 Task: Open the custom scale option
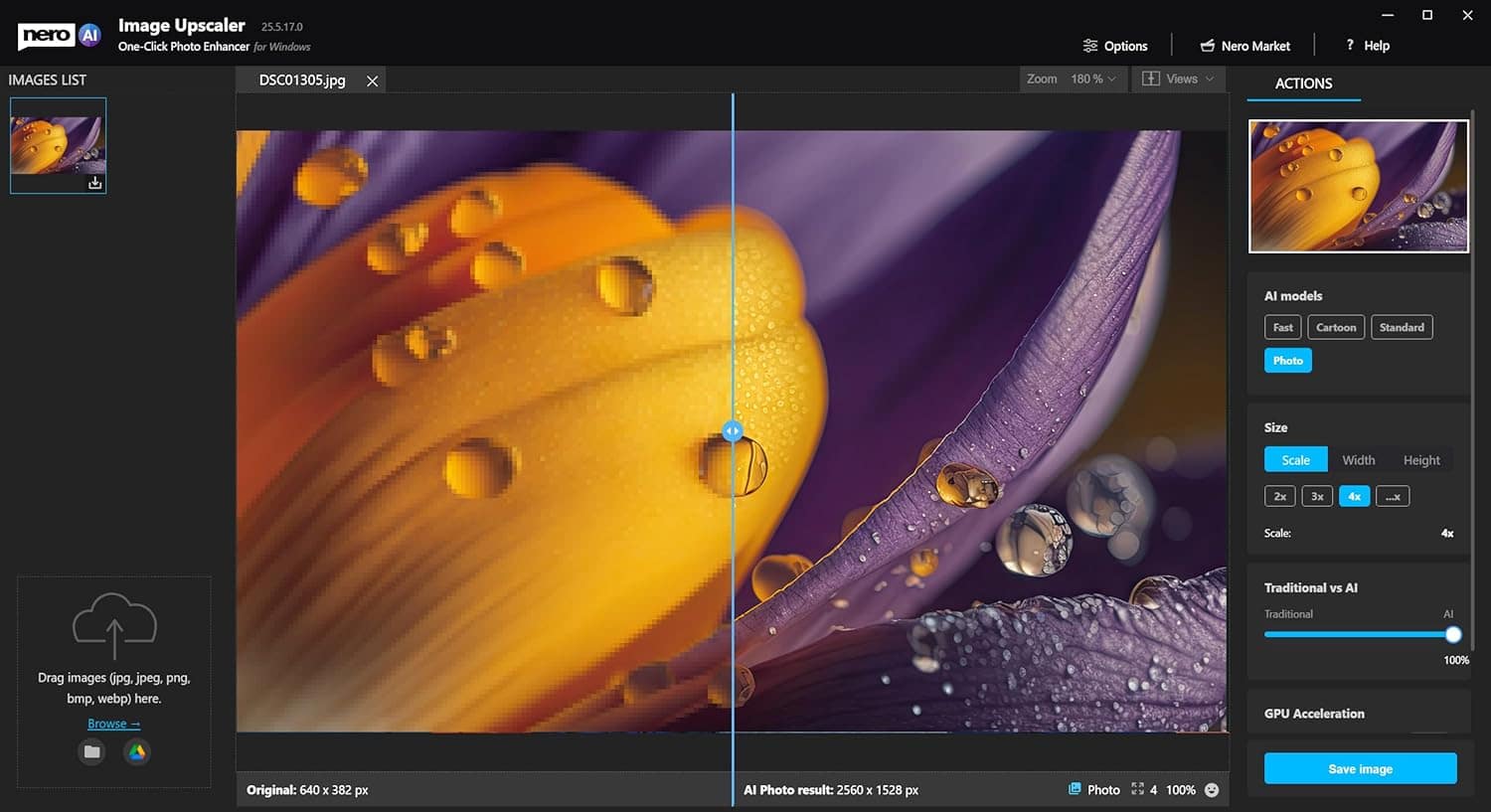click(1393, 497)
